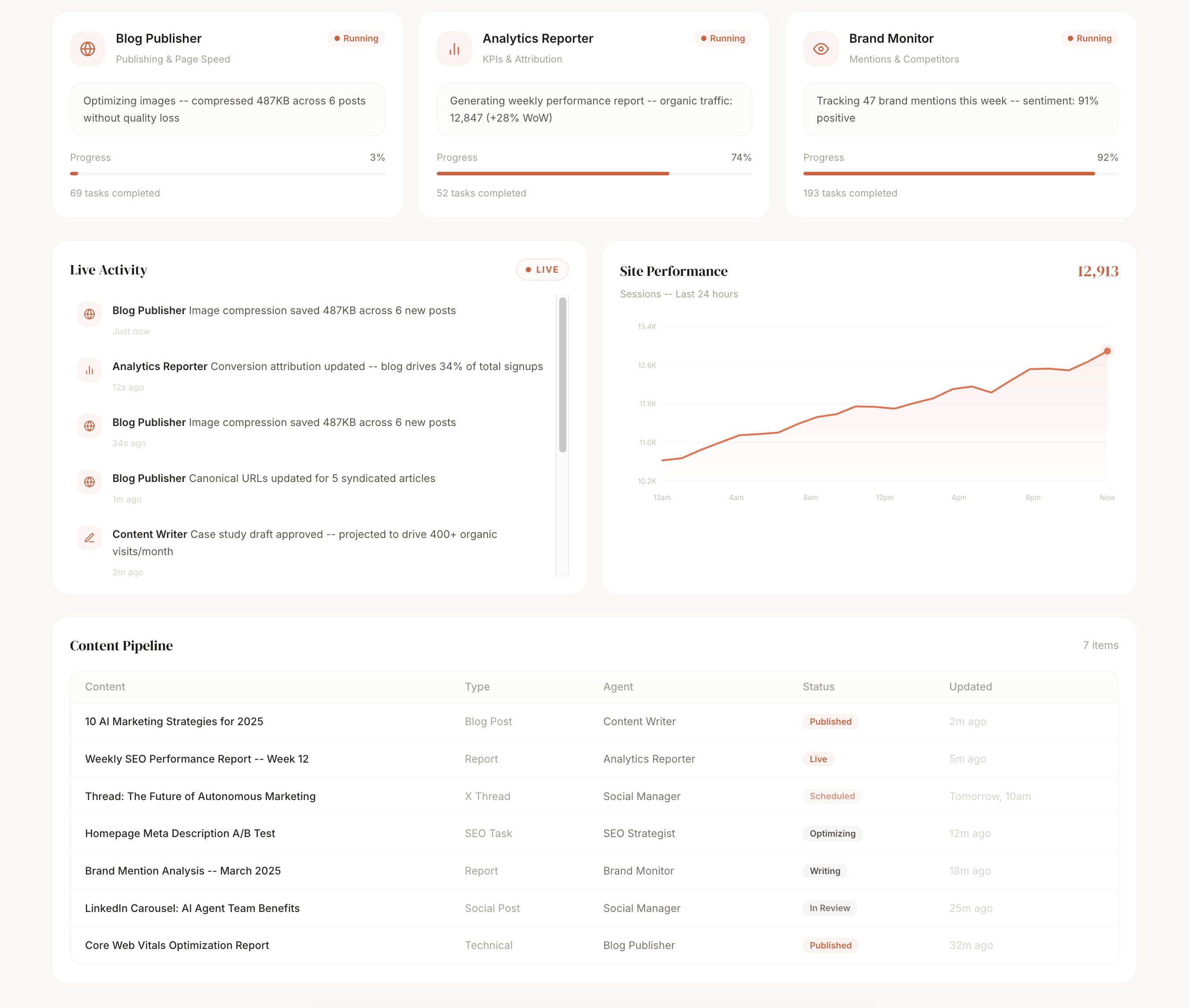Click the Live Activity scrollbar thumb
Screen dimensions: 1189x1008
(x=562, y=375)
